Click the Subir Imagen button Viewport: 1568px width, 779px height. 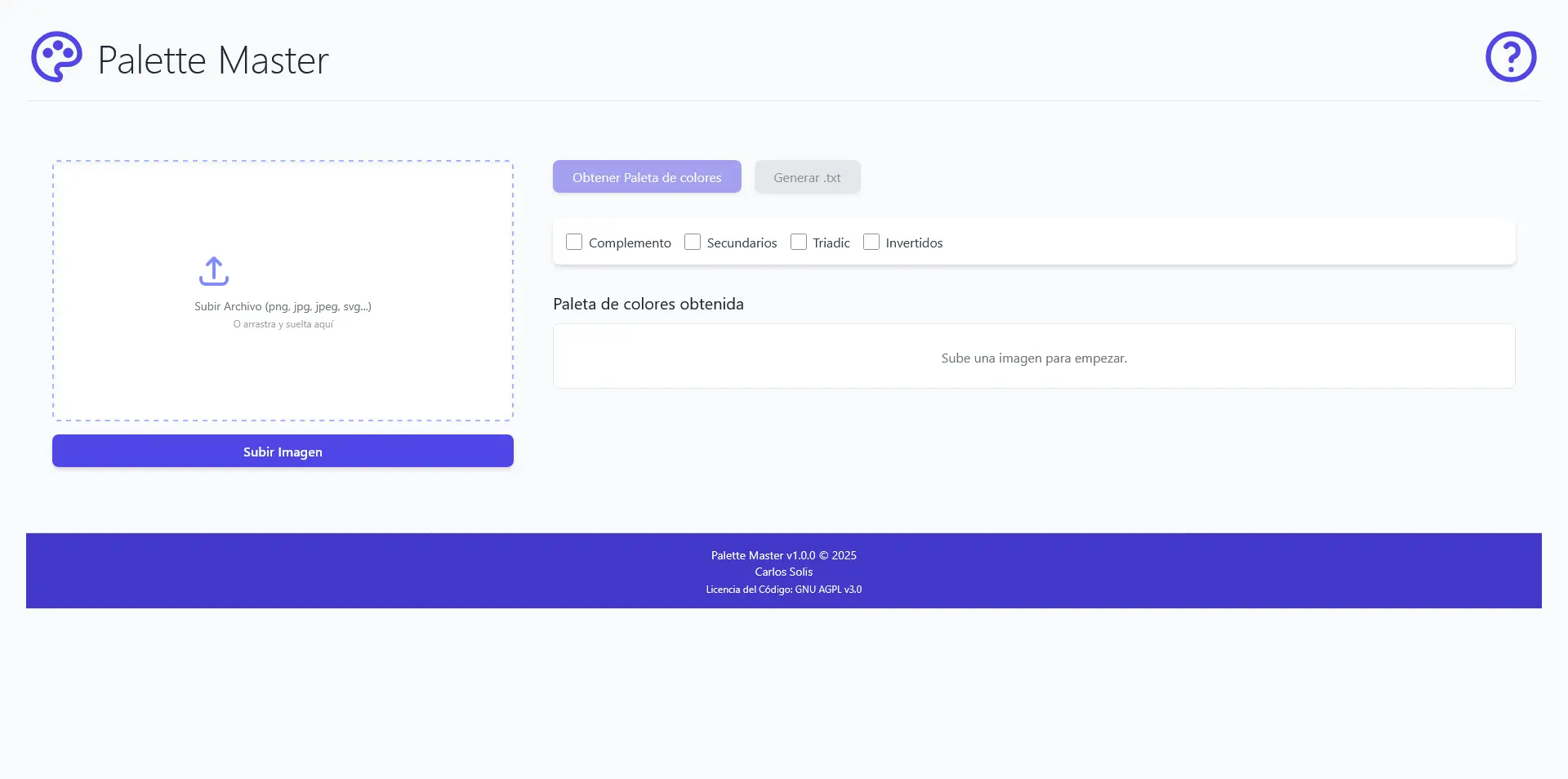282,451
